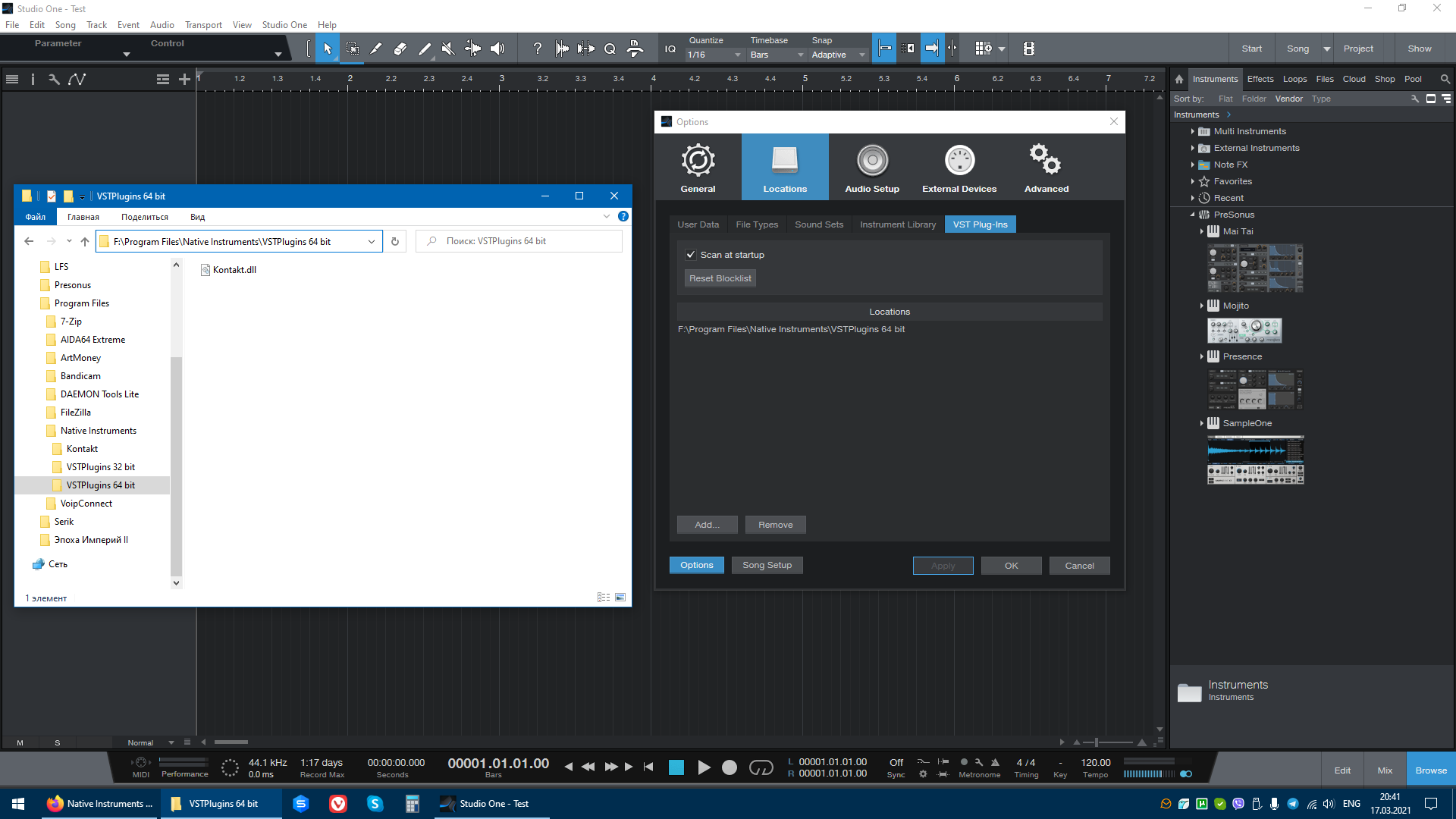This screenshot has width=1456, height=819.
Task: Select the Listen speaker tool
Action: 497,49
